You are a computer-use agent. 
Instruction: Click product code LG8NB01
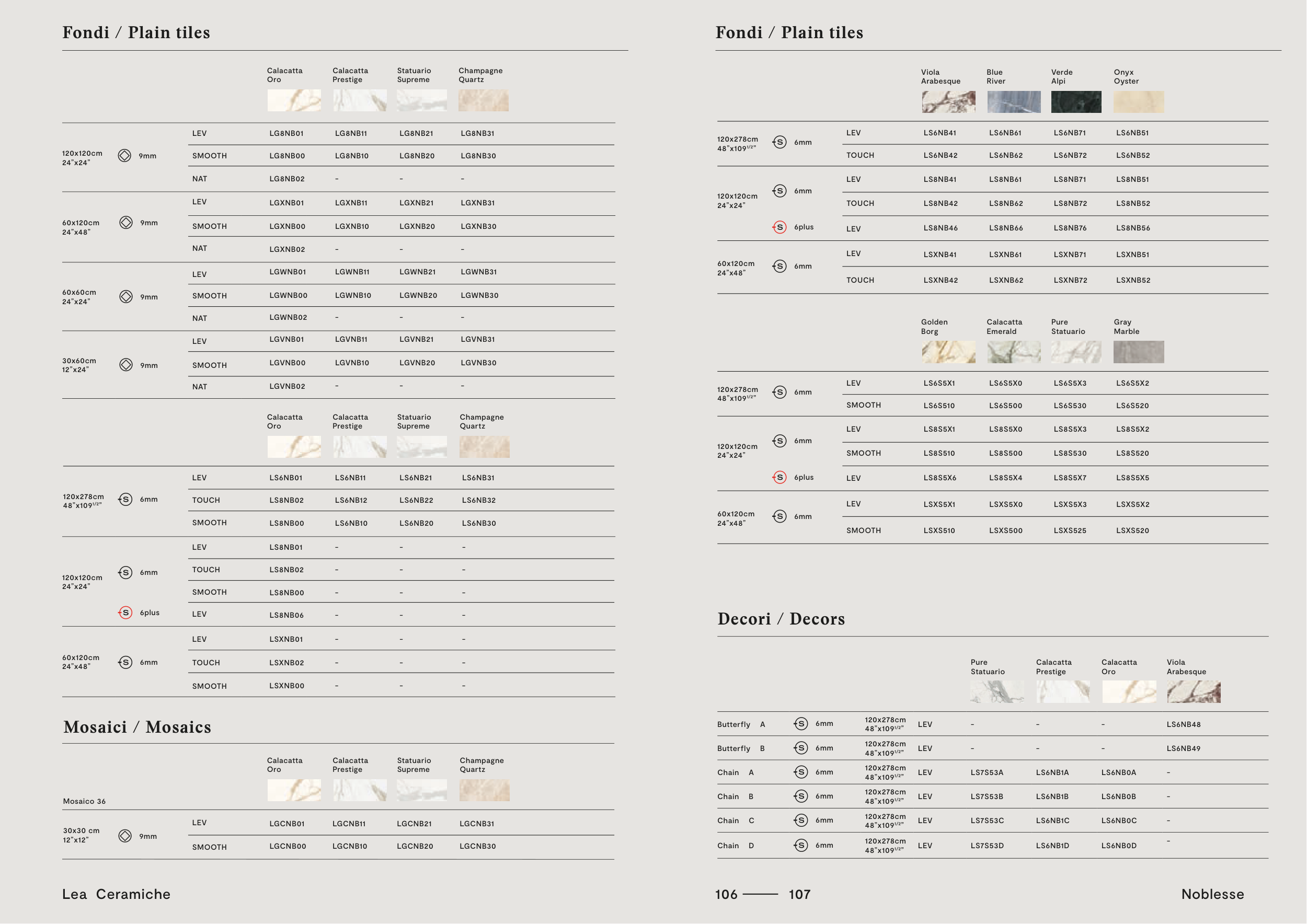[286, 134]
